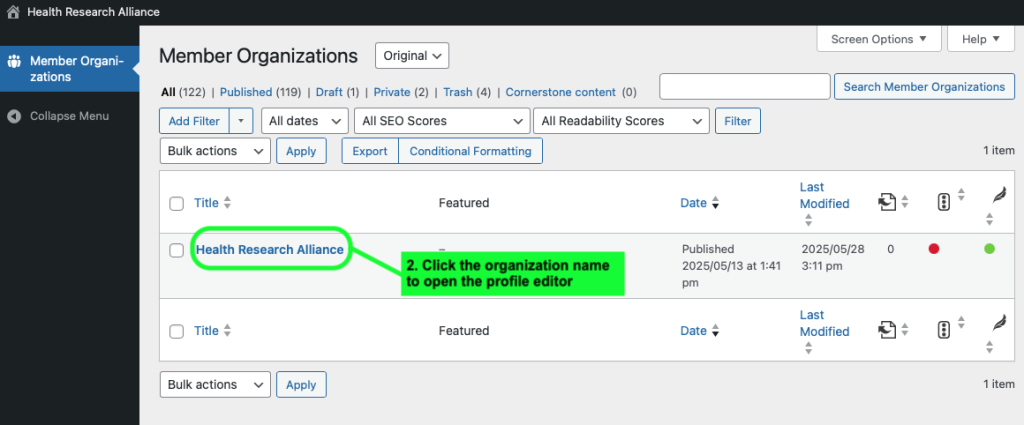
Task: Click the 2025/05/28 3:11 pm modified cell
Action: pos(832,257)
